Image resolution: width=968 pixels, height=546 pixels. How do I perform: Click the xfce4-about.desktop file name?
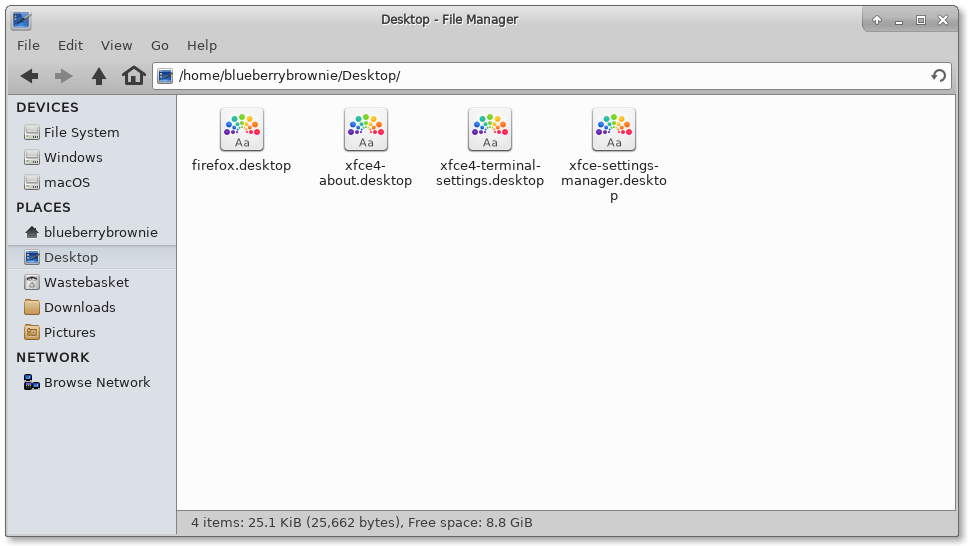coord(365,173)
